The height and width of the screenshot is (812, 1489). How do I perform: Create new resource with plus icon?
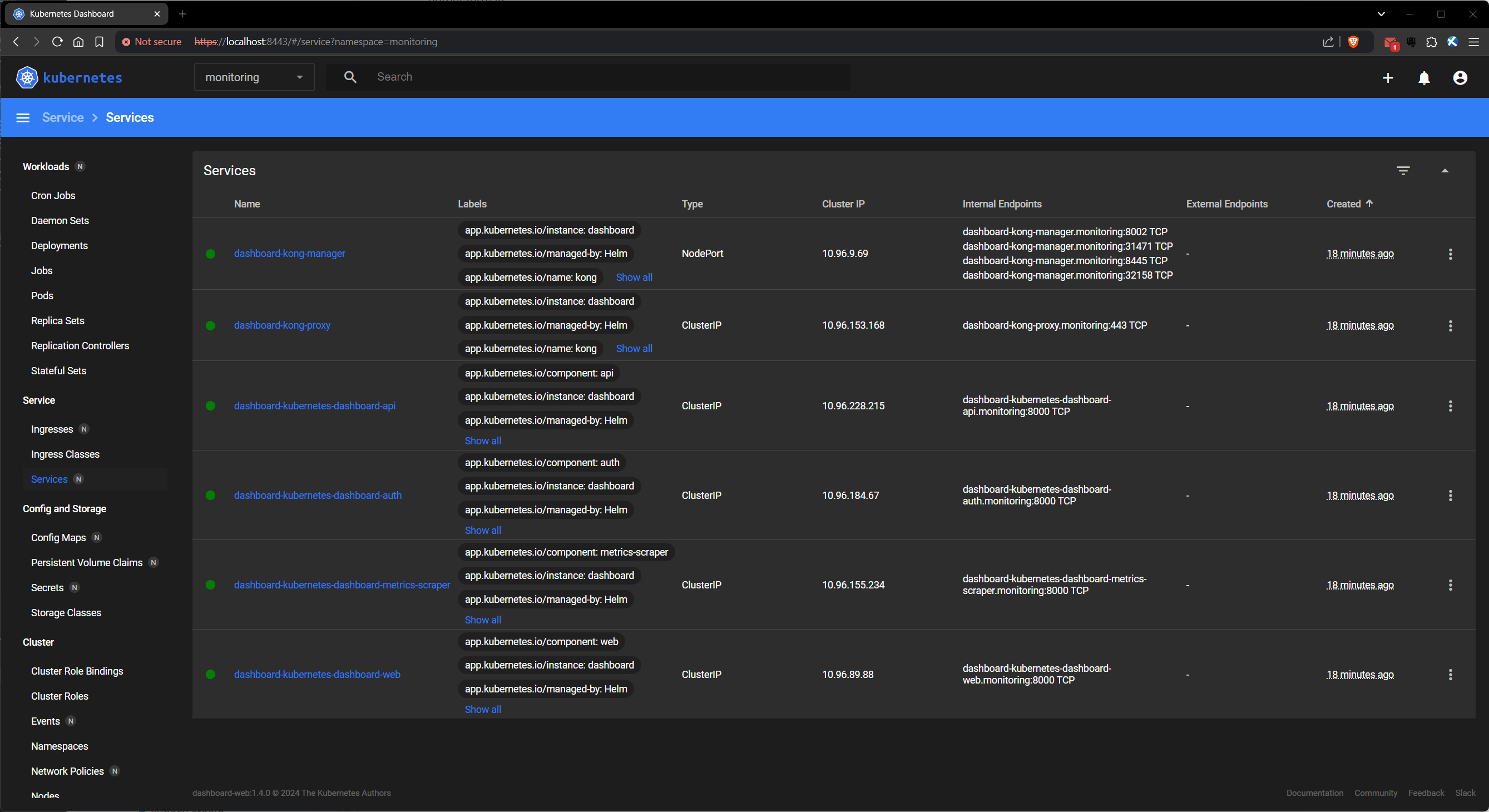[x=1388, y=78]
